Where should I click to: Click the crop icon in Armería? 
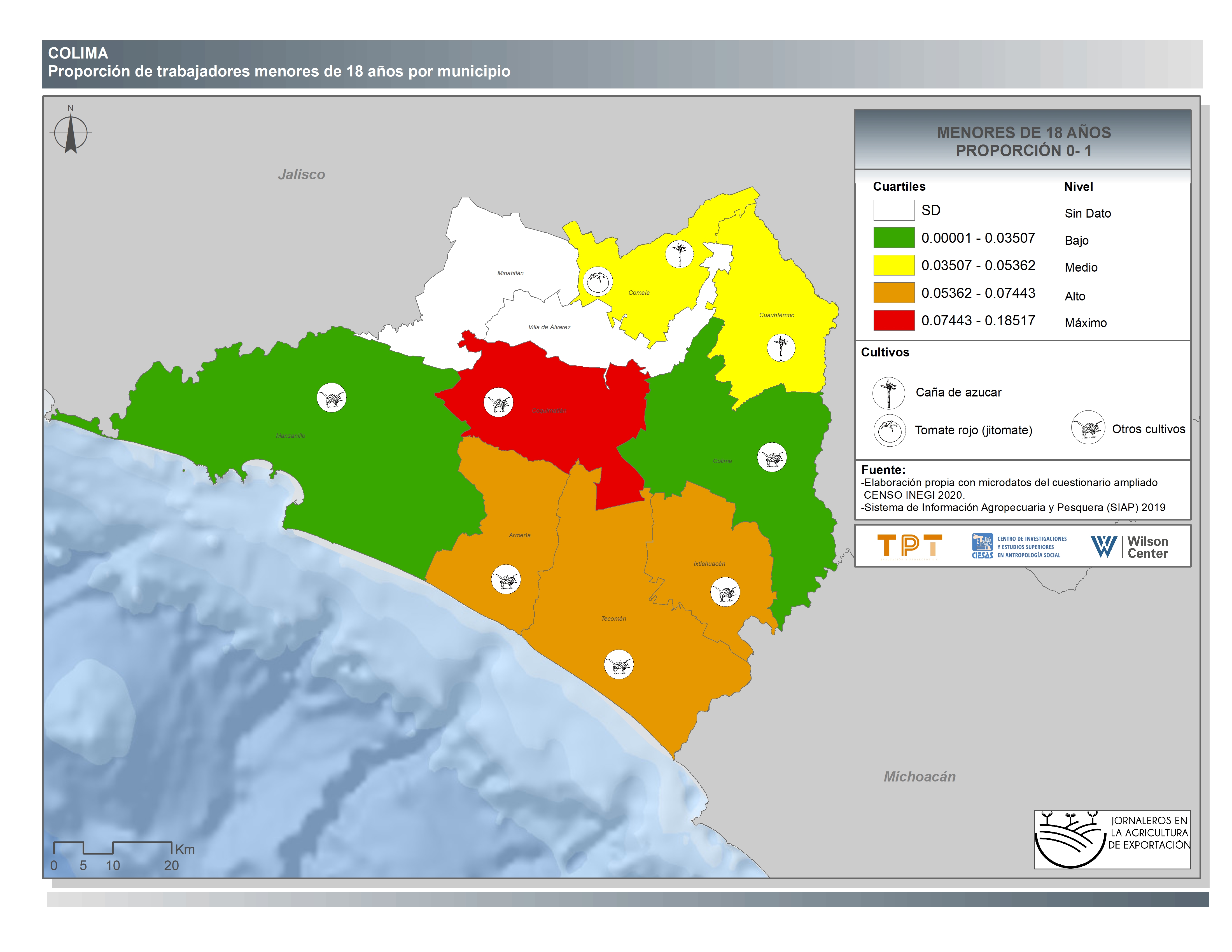point(505,579)
